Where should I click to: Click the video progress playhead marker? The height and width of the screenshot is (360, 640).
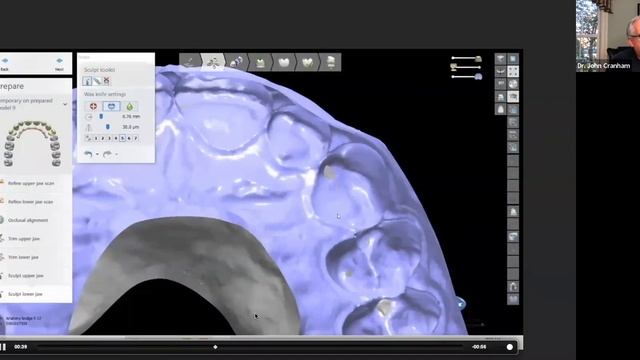point(216,347)
